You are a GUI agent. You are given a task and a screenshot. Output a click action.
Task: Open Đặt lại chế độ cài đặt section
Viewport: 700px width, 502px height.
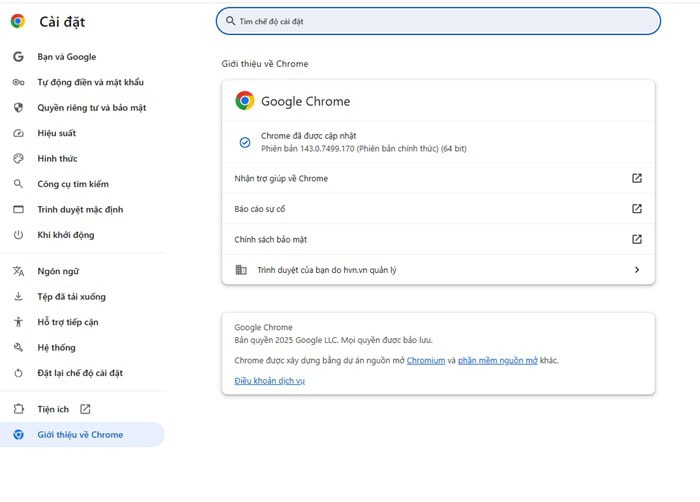[79, 373]
